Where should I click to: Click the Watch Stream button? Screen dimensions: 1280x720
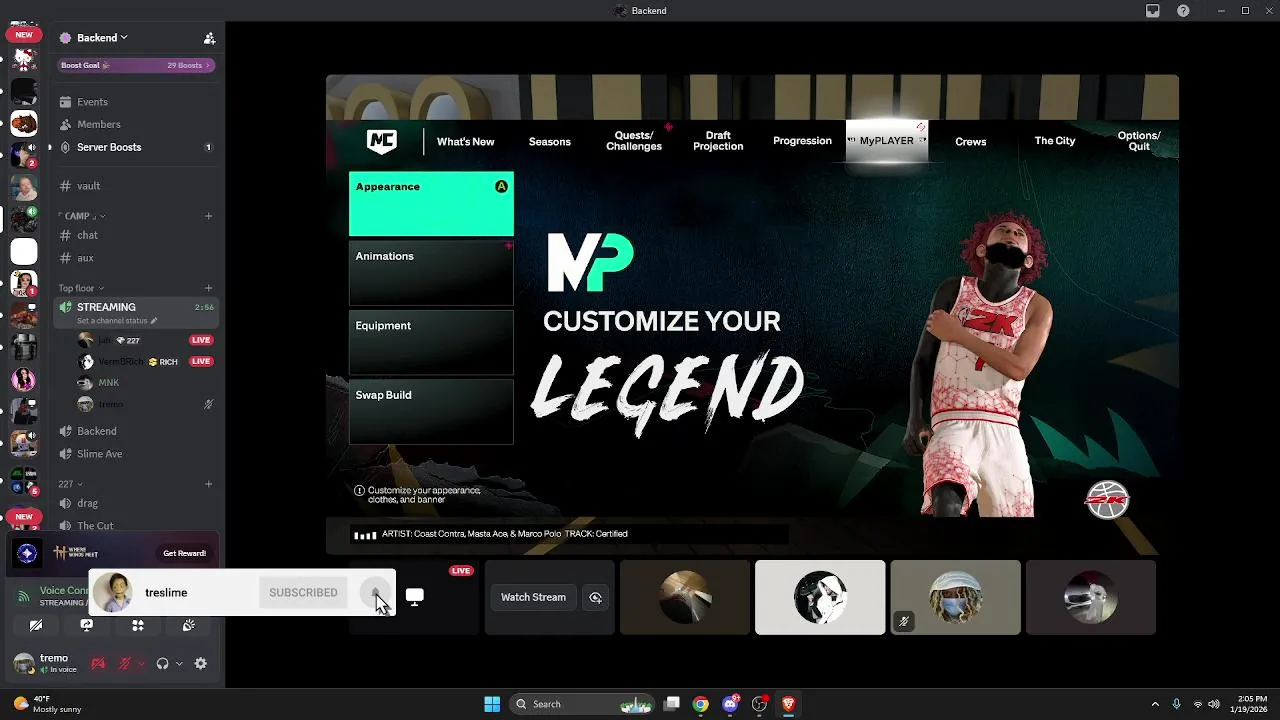533,597
